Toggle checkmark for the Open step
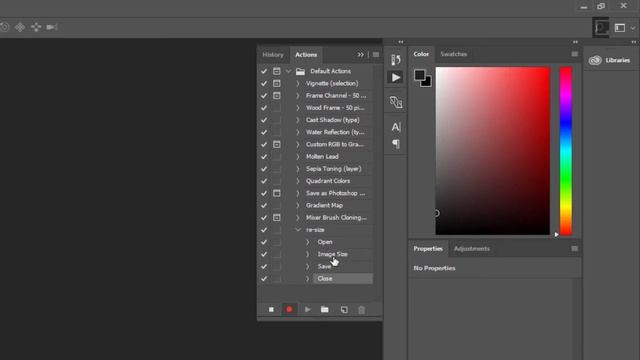The width and height of the screenshot is (640, 360). click(264, 242)
